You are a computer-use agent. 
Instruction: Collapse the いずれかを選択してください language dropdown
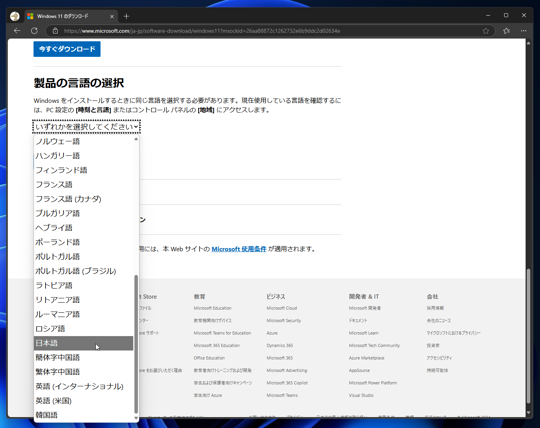click(x=86, y=127)
